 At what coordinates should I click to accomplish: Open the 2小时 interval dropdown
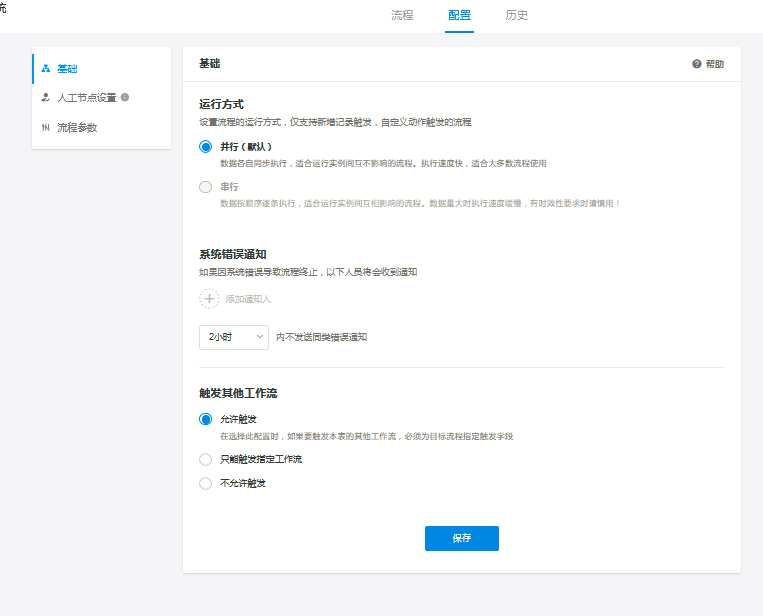point(234,337)
